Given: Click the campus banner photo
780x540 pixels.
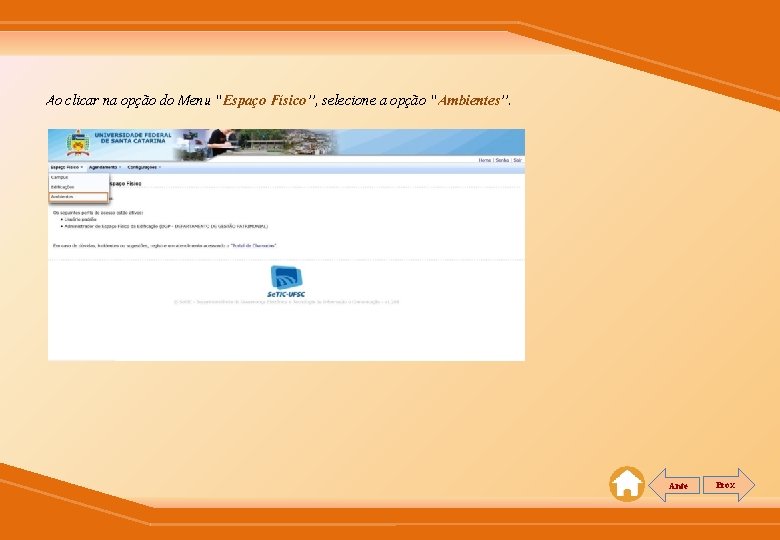Looking at the screenshot, I should (x=256, y=145).
